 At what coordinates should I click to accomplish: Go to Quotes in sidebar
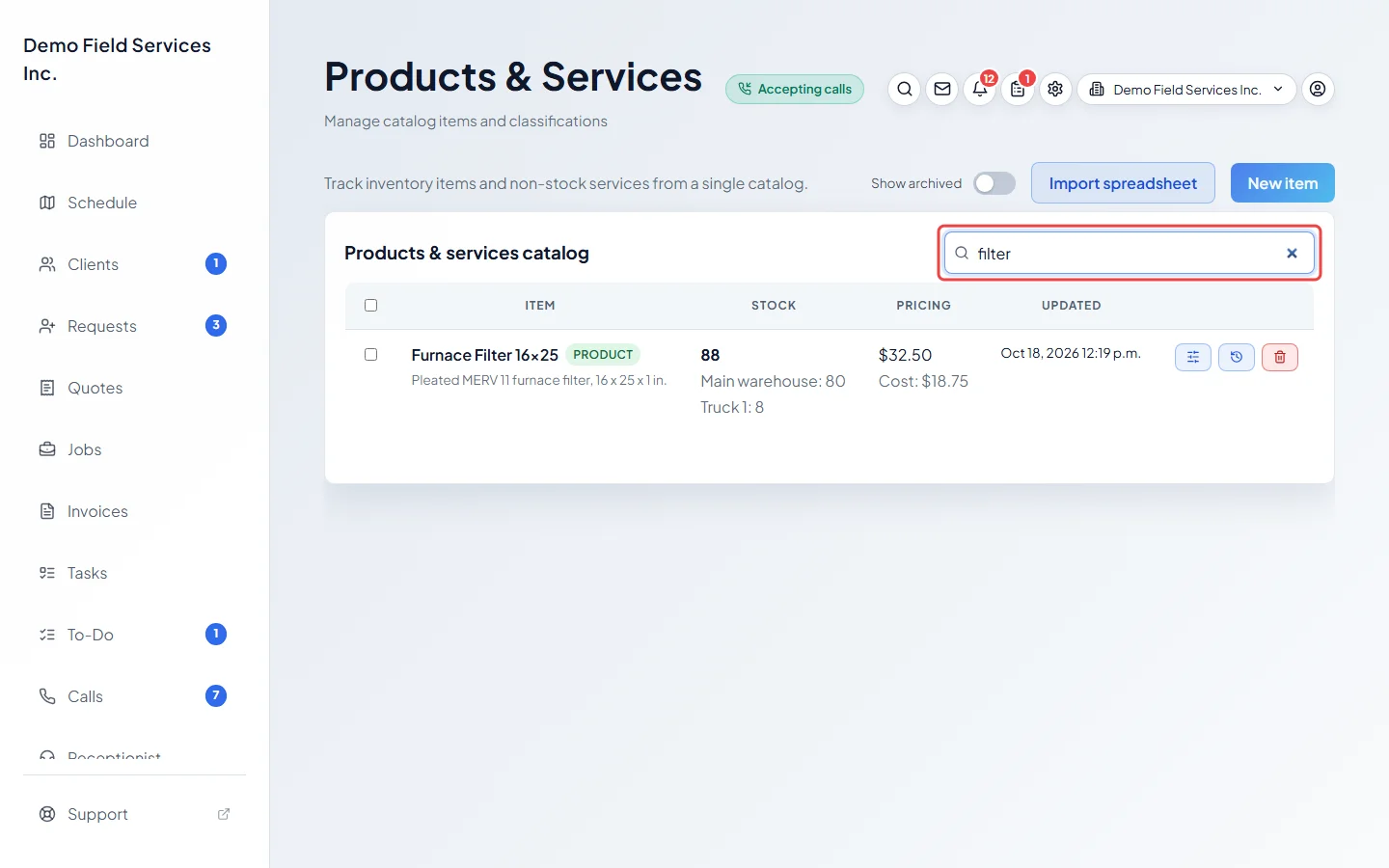(134, 388)
